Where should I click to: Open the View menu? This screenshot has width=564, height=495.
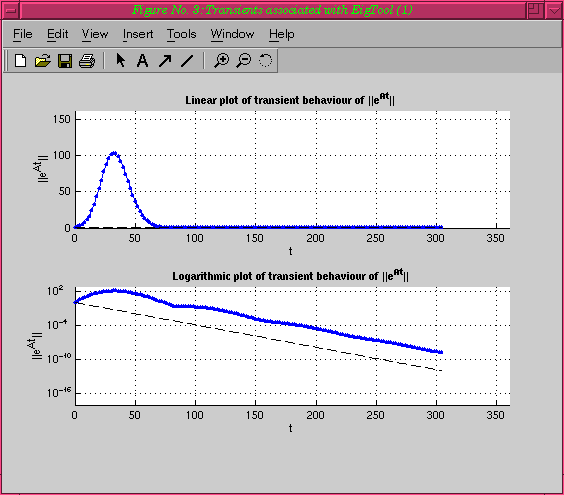tap(95, 34)
